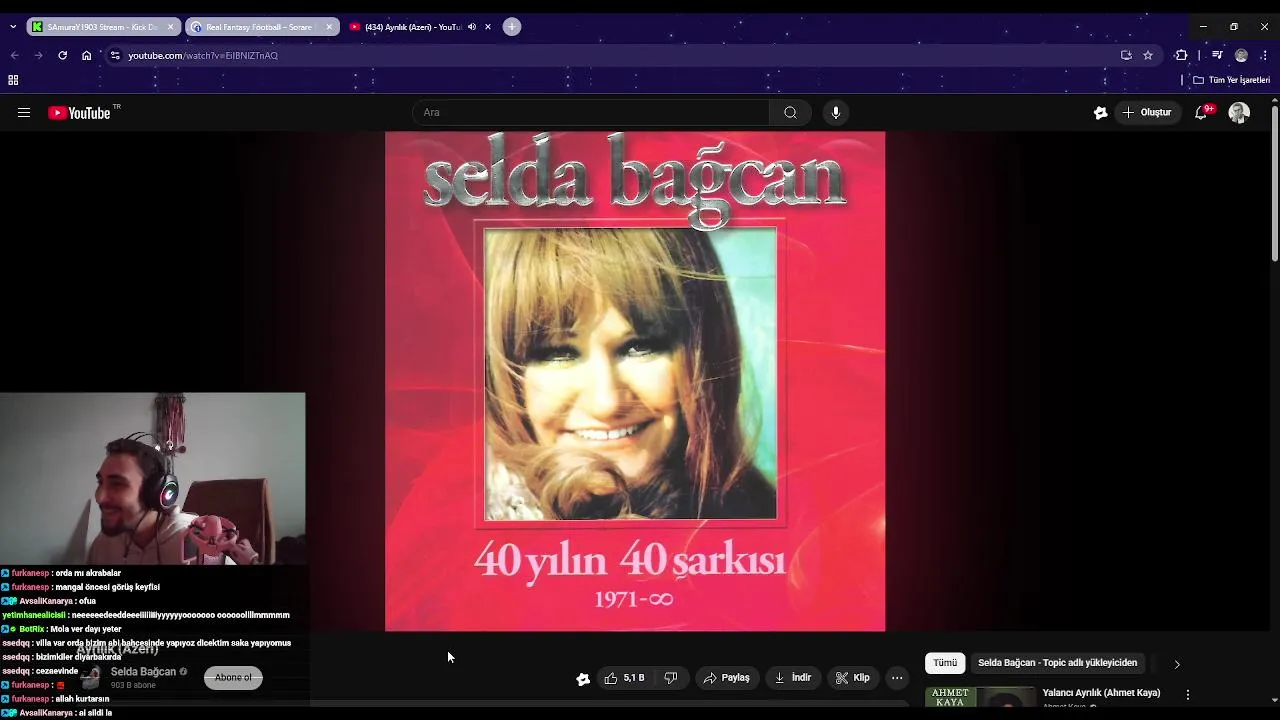Open media controls icon in toolbar
The image size is (1280, 720).
[x=1217, y=55]
